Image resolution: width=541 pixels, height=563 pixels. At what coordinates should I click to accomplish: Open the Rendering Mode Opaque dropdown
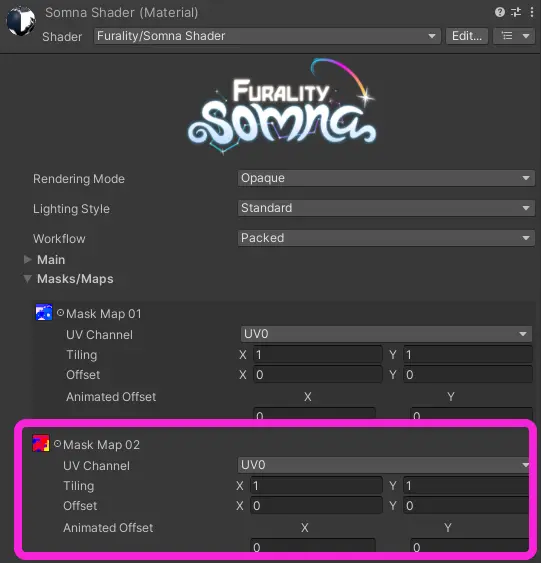(x=386, y=178)
